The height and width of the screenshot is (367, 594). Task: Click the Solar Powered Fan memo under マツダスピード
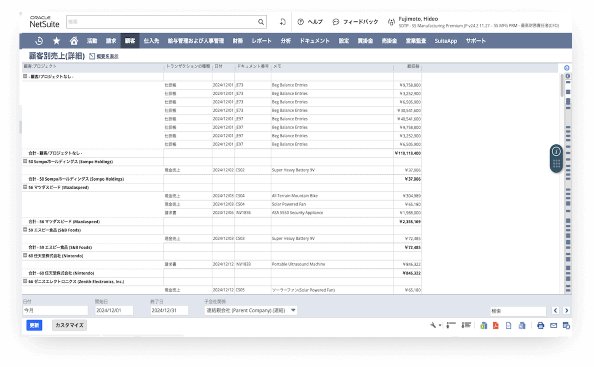pos(289,204)
